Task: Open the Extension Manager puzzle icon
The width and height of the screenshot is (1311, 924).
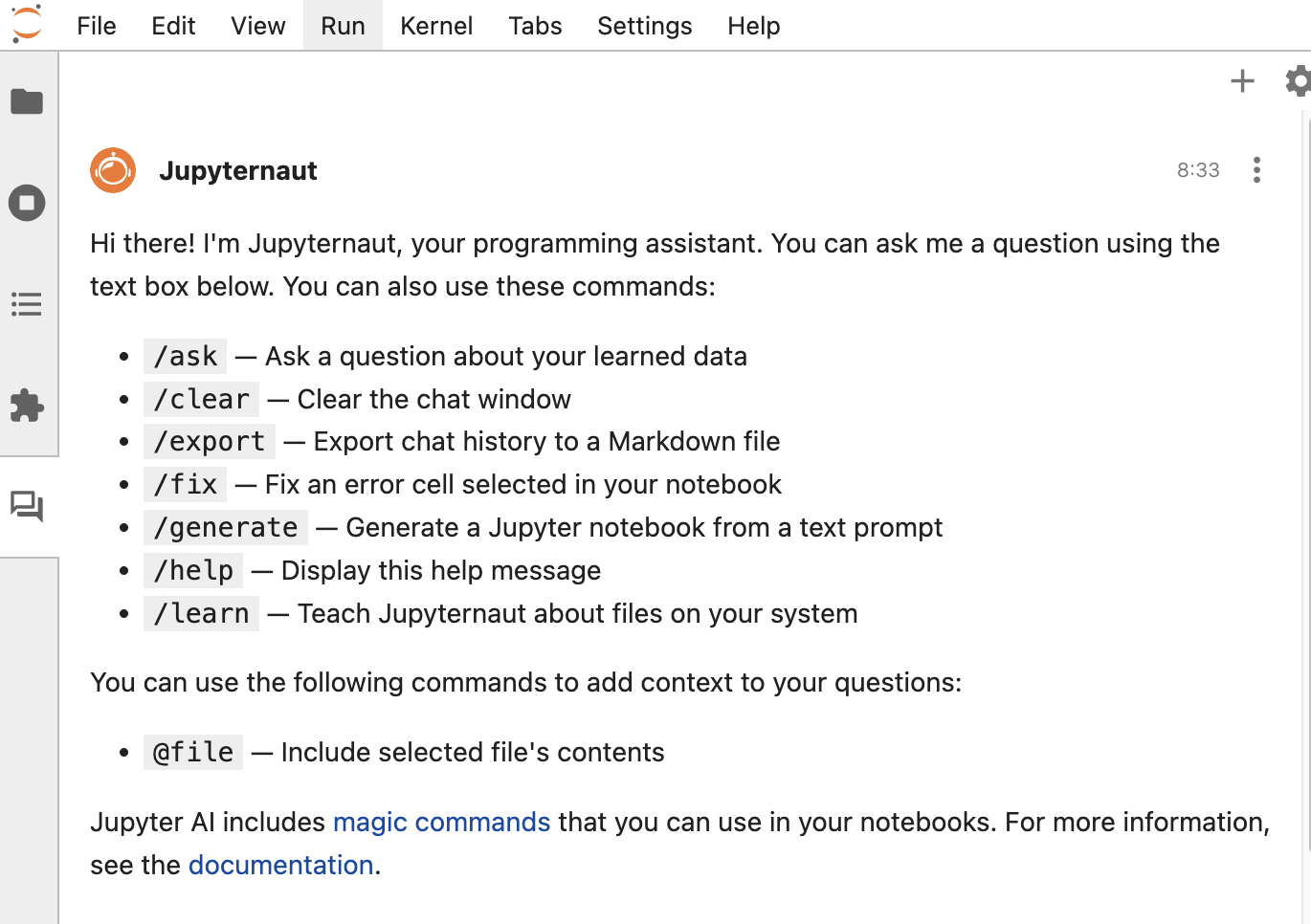Action: [27, 406]
